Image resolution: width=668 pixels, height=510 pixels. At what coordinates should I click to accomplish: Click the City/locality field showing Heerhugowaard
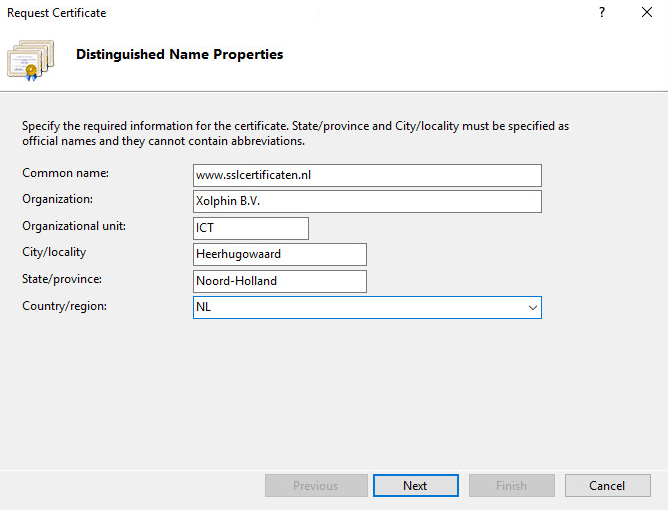coord(279,255)
